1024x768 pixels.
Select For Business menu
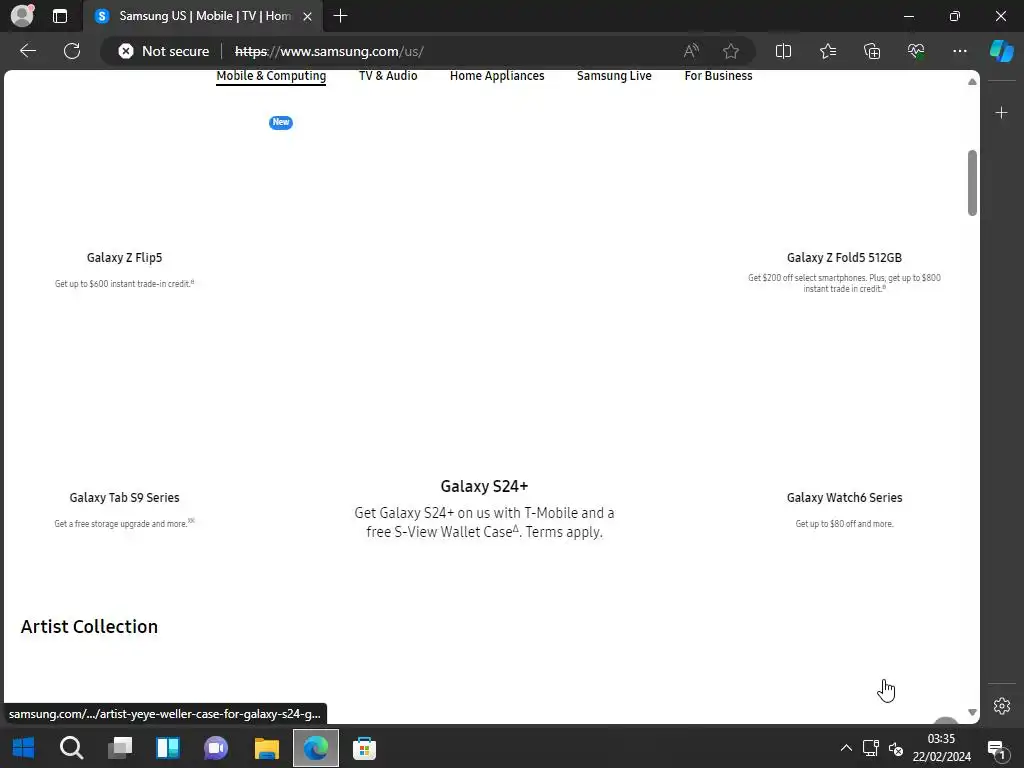(718, 76)
